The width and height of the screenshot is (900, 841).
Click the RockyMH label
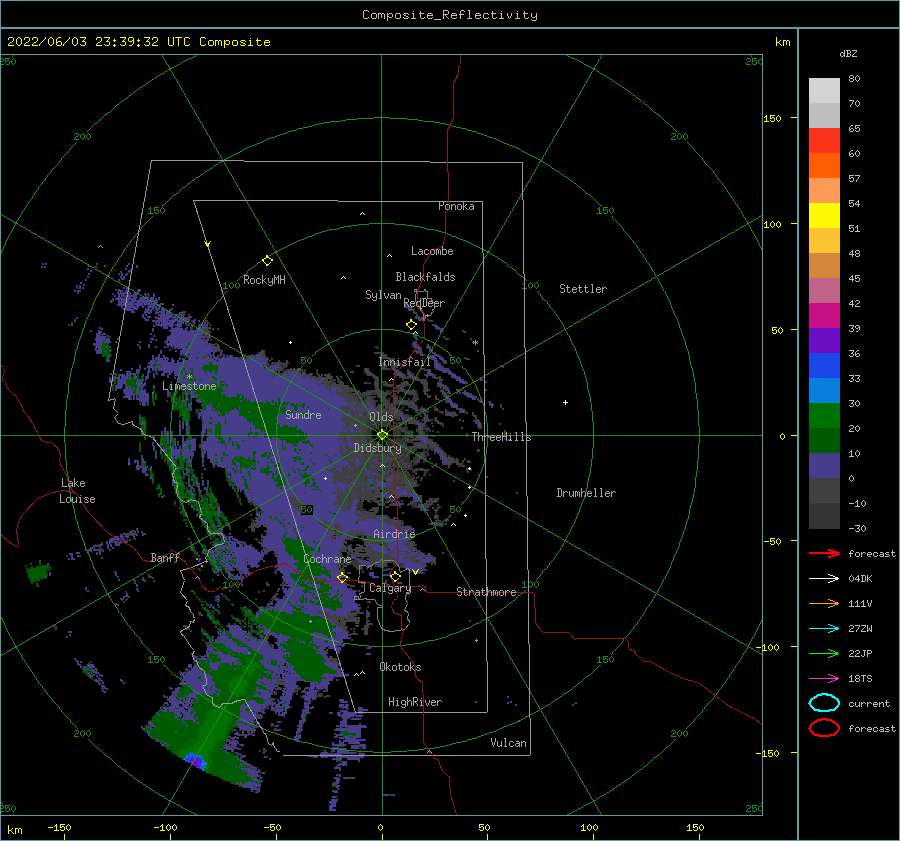[264, 280]
